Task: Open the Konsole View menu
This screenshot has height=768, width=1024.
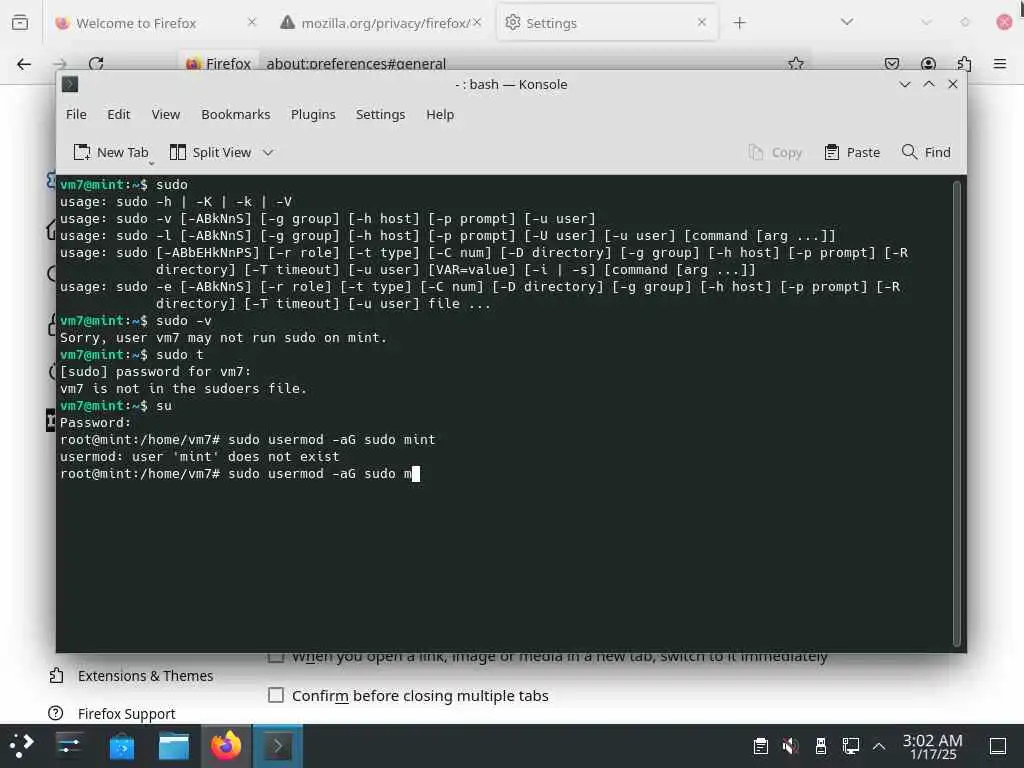Action: tap(165, 114)
